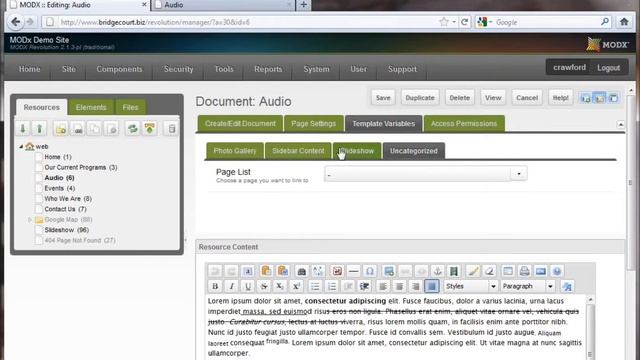The height and width of the screenshot is (360, 640).
Task: Insert a numbered list
Action: pos(332,286)
